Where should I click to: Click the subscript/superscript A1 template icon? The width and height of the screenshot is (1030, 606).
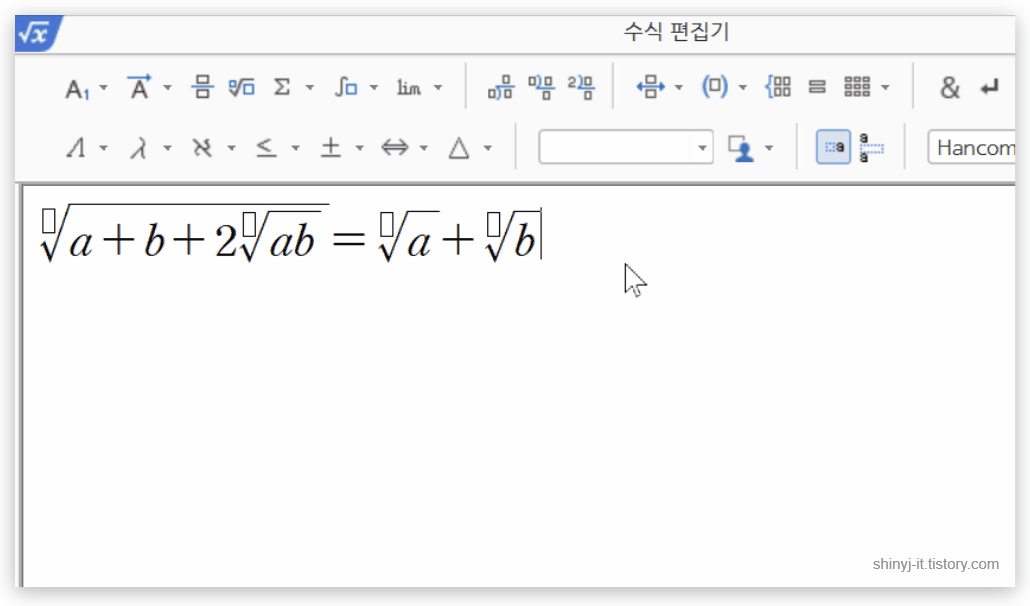click(x=77, y=88)
